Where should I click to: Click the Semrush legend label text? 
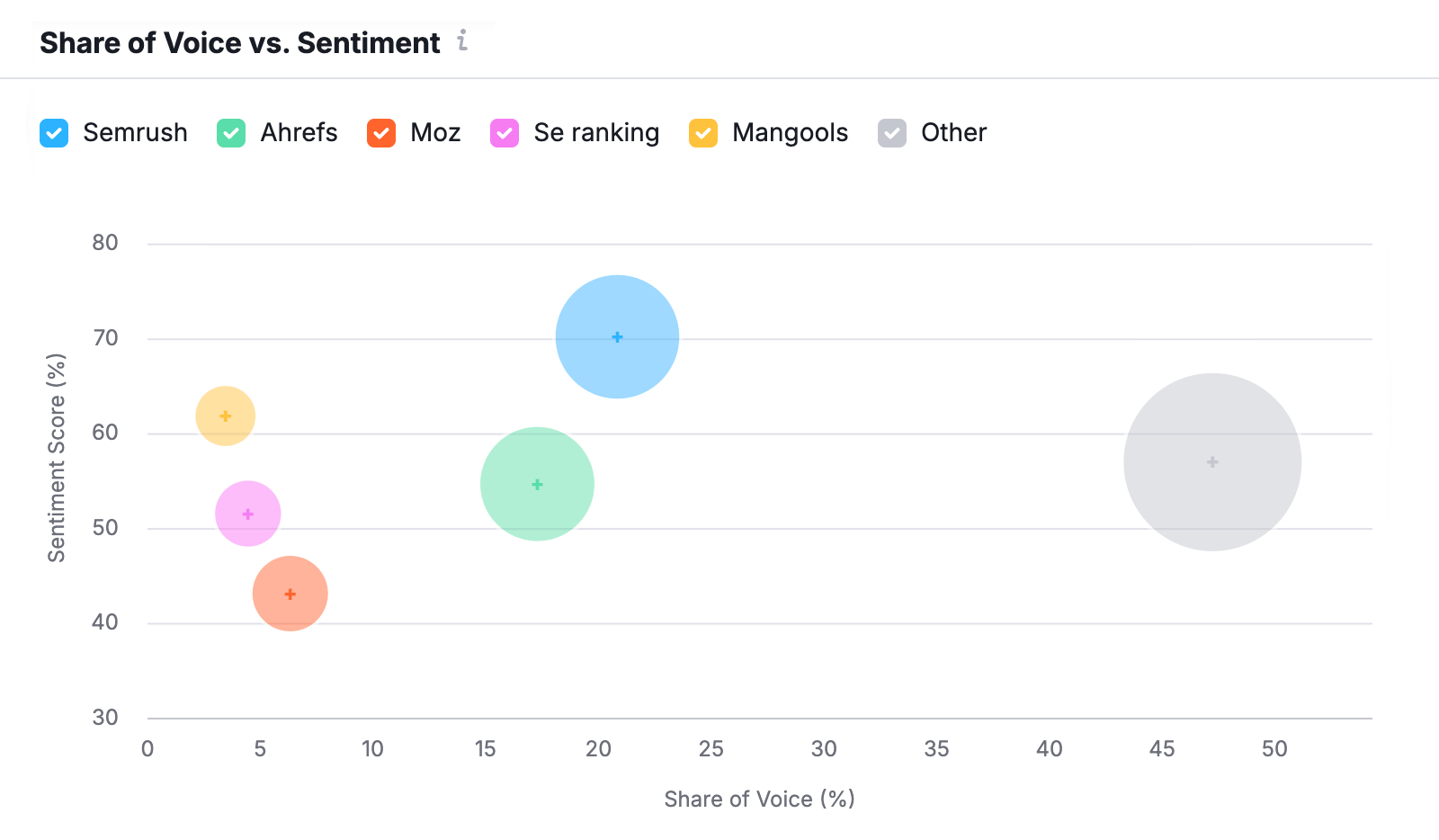[x=135, y=132]
